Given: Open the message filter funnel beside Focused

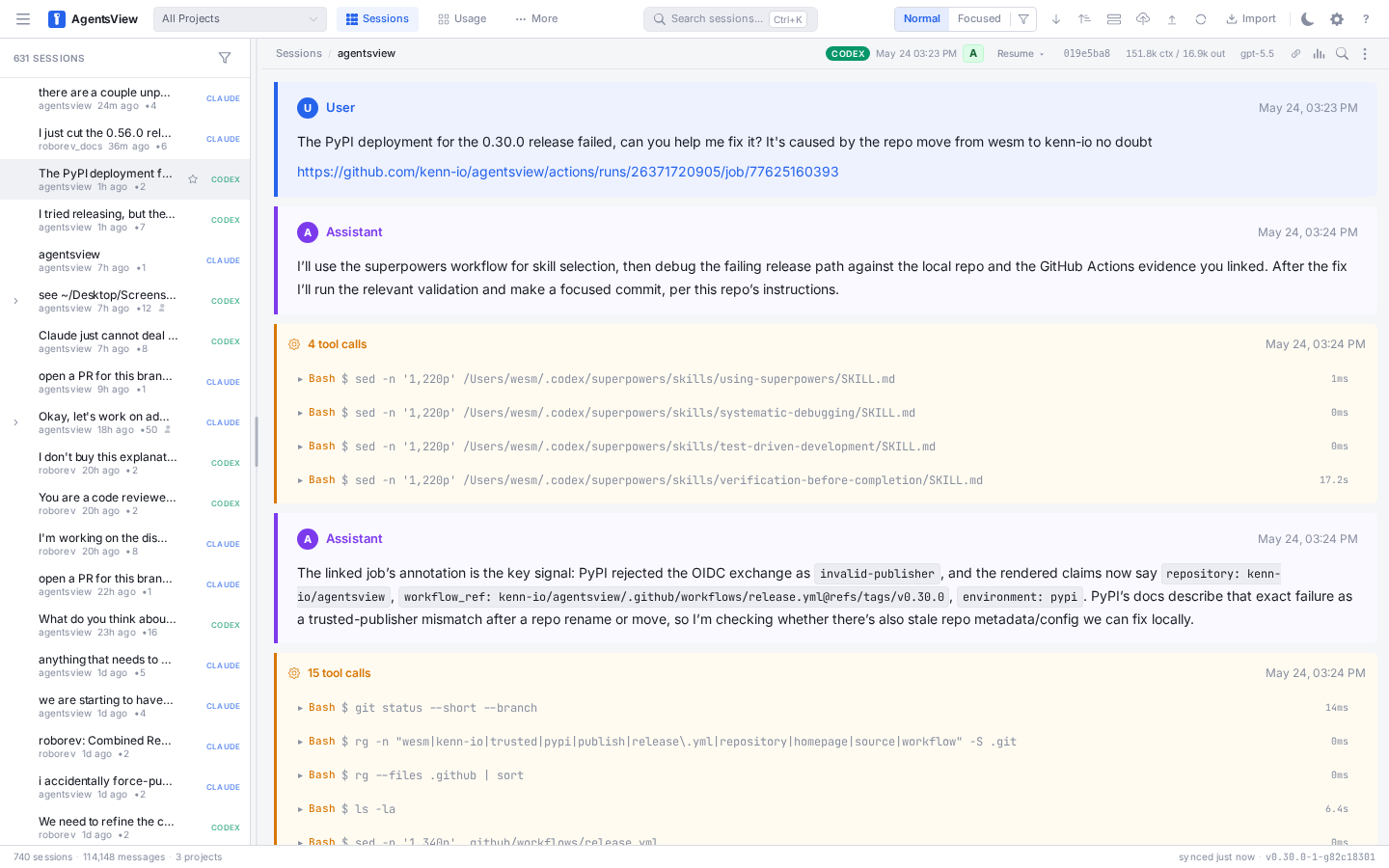Looking at the screenshot, I should point(1023,19).
